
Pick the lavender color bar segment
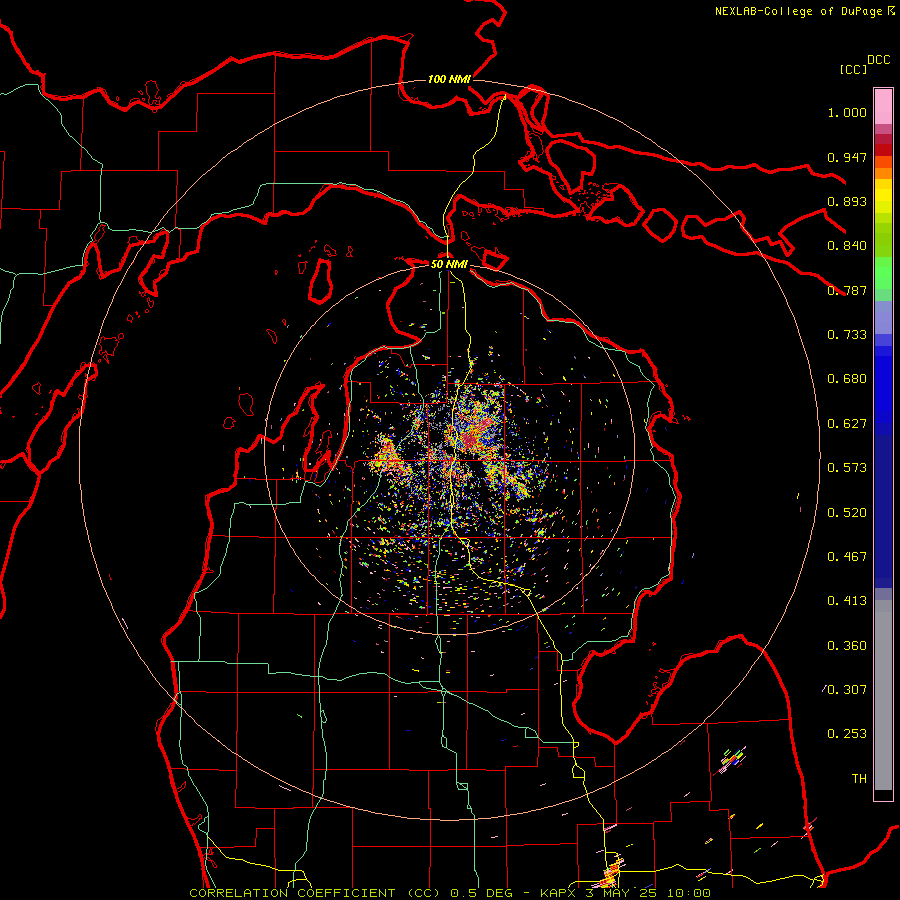[x=883, y=317]
